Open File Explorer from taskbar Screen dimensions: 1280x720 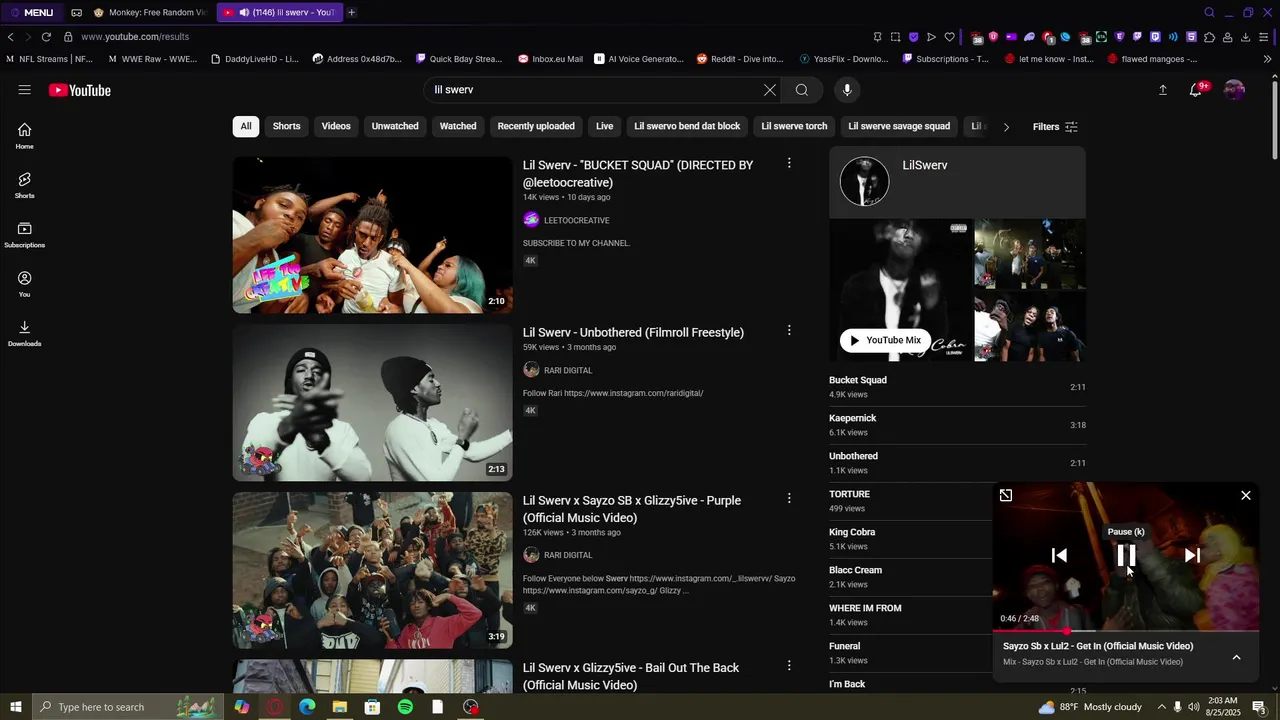click(340, 707)
